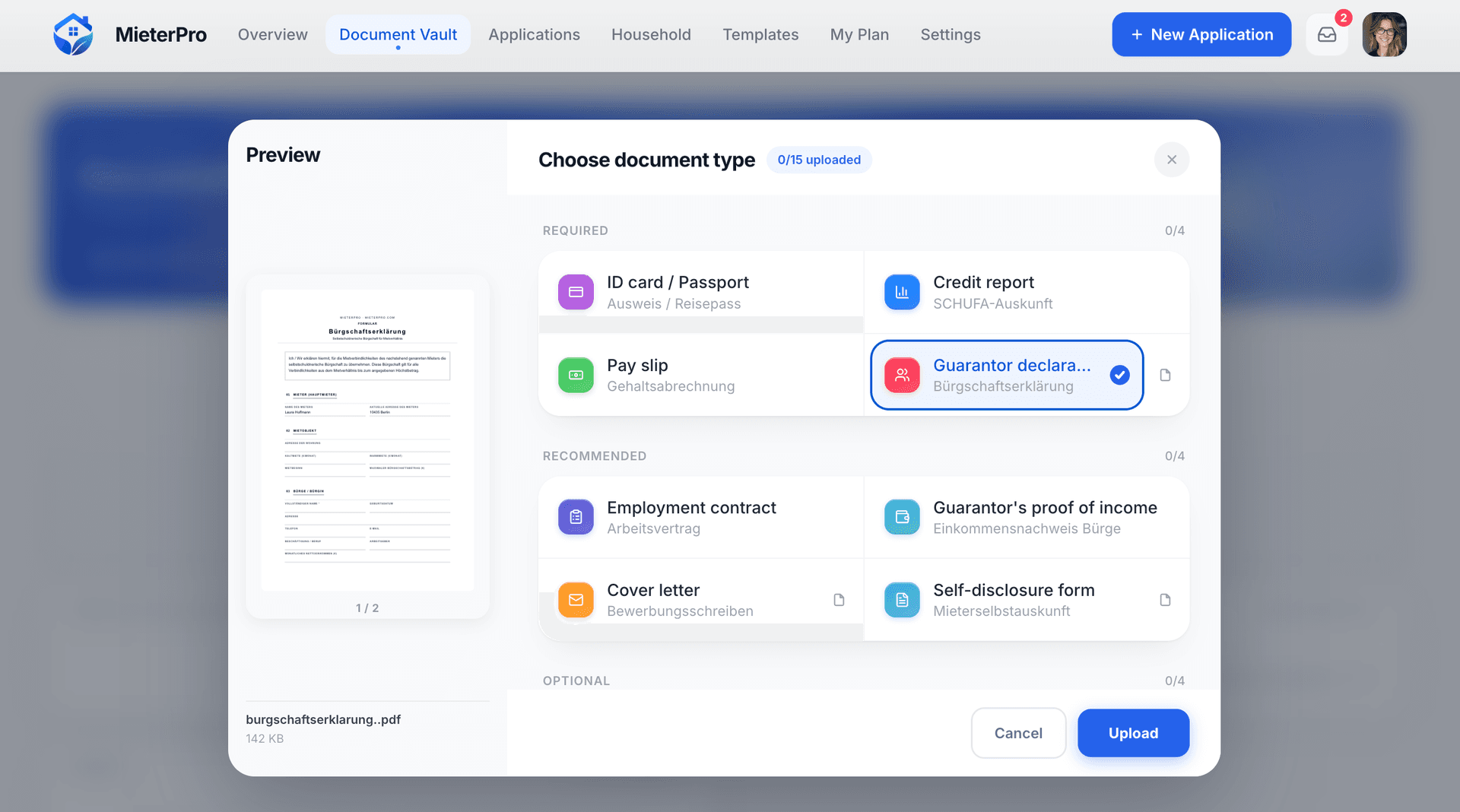The image size is (1460, 812).
Task: Click the Cancel button
Action: 1018,733
